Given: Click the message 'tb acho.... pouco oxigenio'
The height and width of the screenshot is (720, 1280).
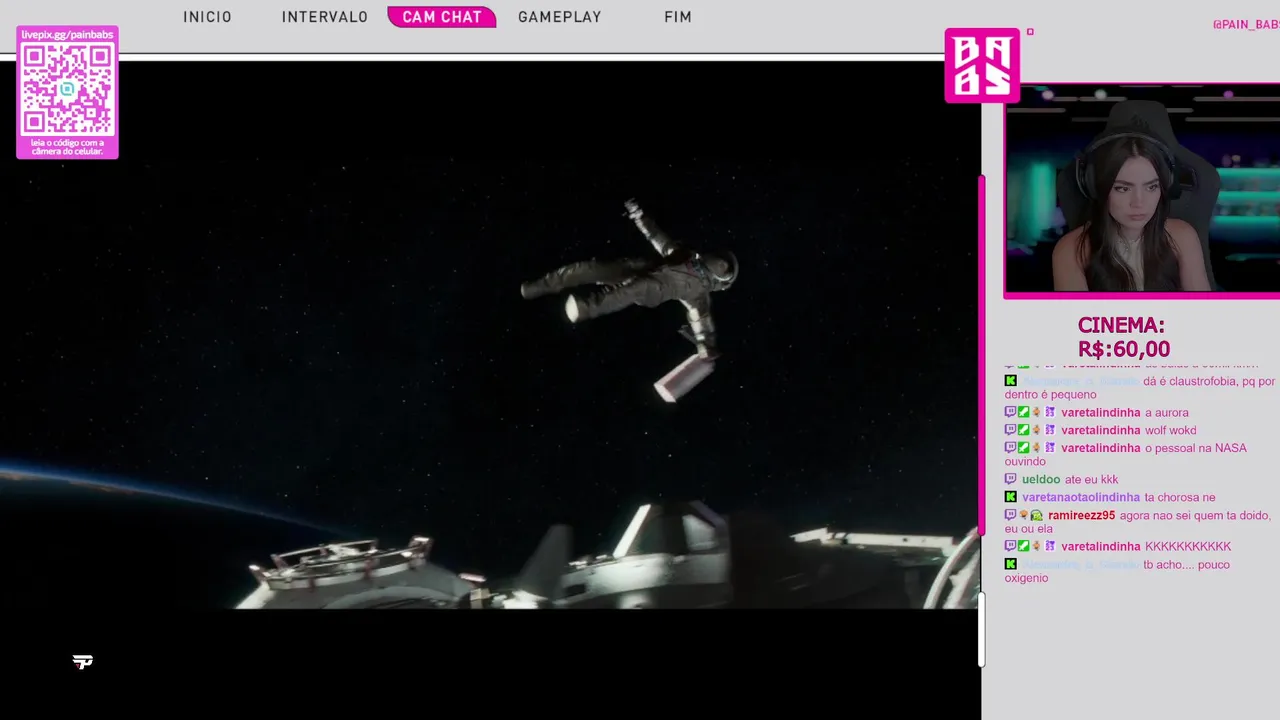Looking at the screenshot, I should [1118, 571].
